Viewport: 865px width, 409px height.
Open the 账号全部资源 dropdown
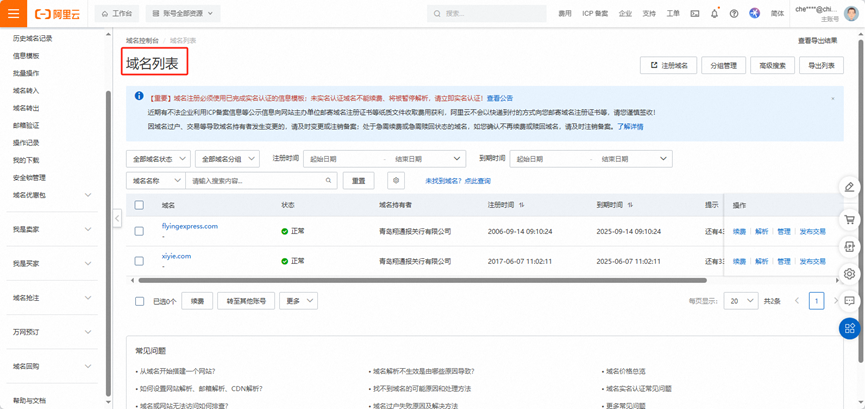[x=183, y=14]
